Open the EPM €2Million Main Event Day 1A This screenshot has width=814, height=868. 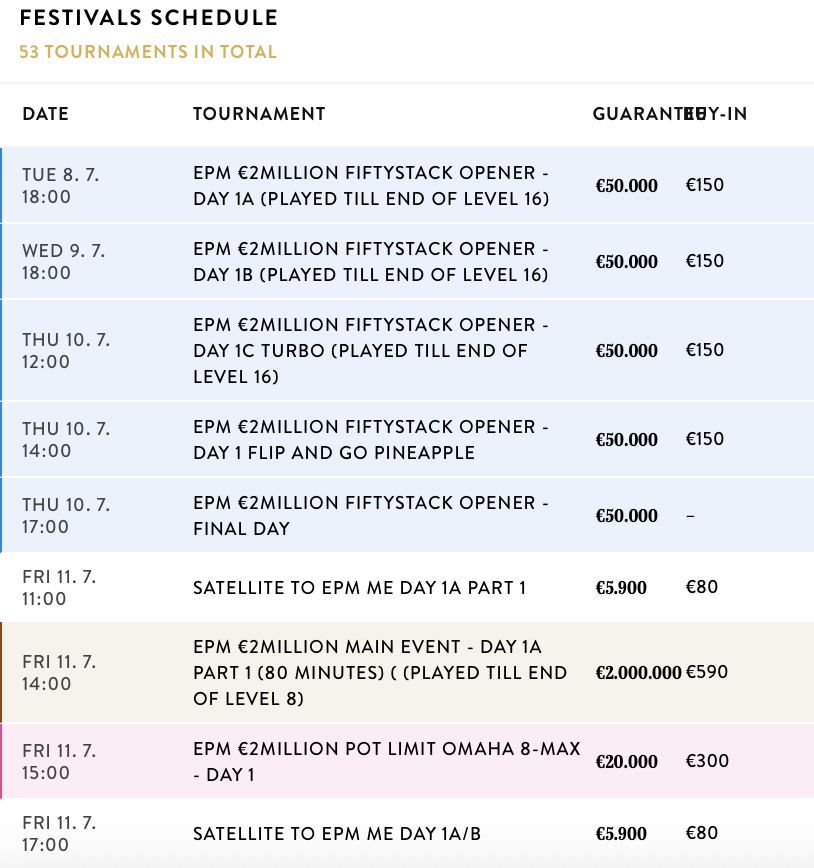tap(380, 673)
